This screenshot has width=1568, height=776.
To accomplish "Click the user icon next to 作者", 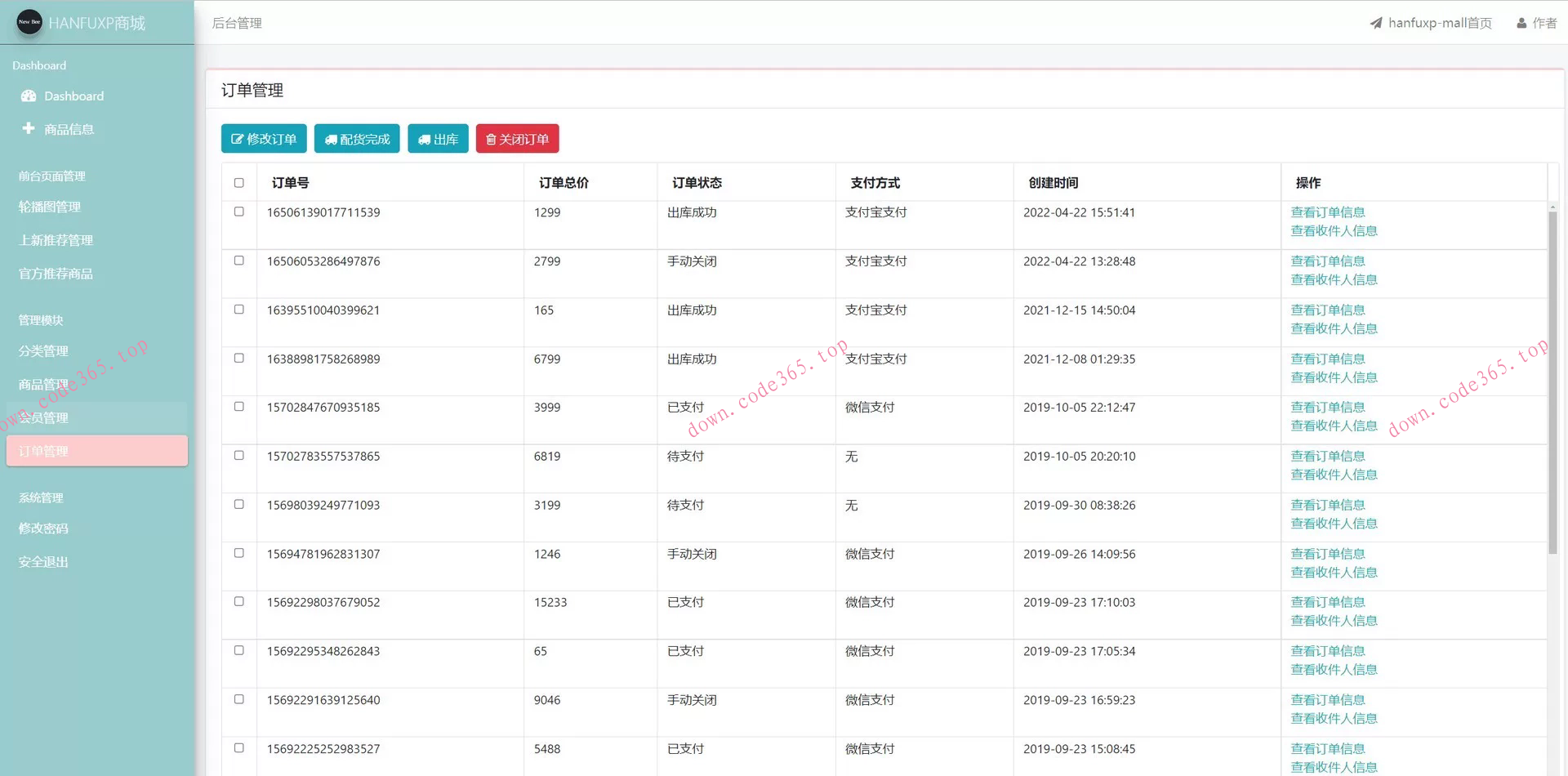I will coord(1521,23).
